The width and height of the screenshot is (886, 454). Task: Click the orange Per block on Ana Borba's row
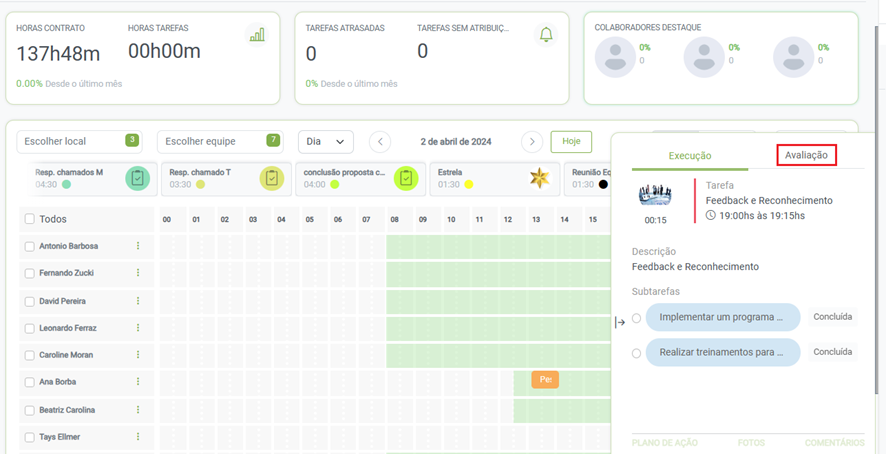(545, 380)
